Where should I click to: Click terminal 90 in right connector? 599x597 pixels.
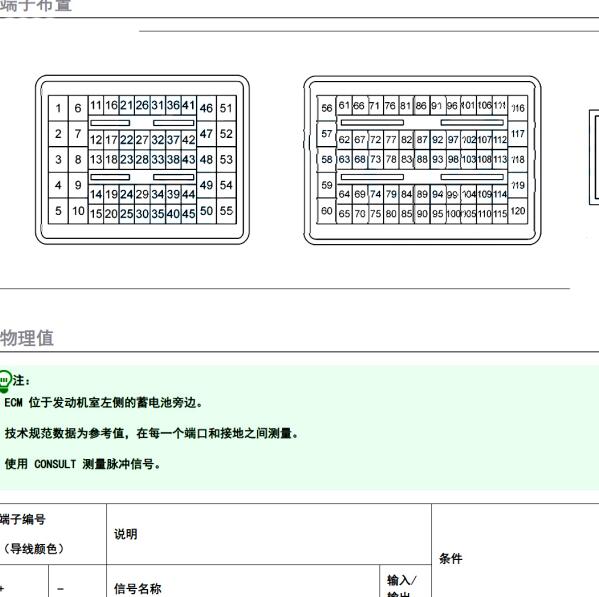(x=422, y=214)
